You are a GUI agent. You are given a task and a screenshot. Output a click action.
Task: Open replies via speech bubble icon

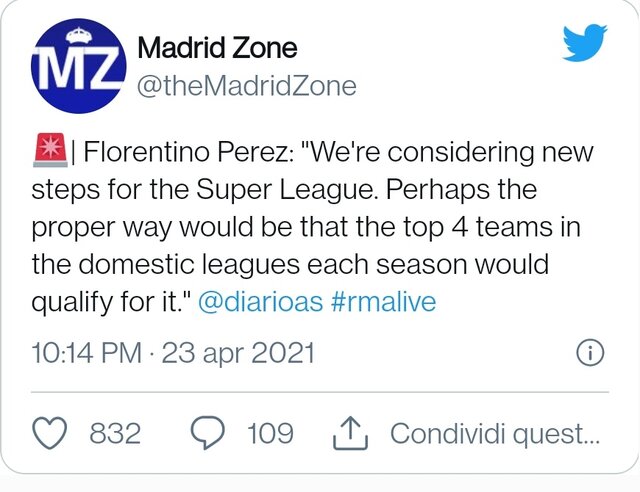(208, 433)
